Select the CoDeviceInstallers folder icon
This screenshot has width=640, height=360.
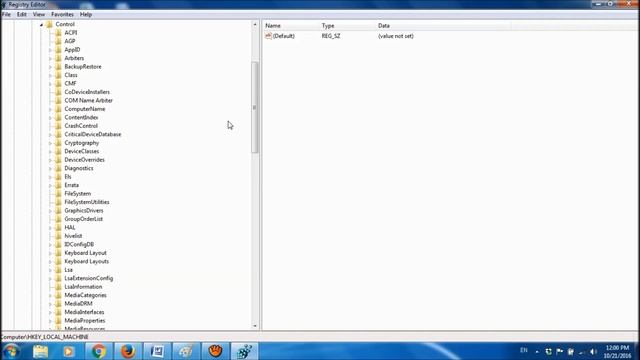(58, 92)
